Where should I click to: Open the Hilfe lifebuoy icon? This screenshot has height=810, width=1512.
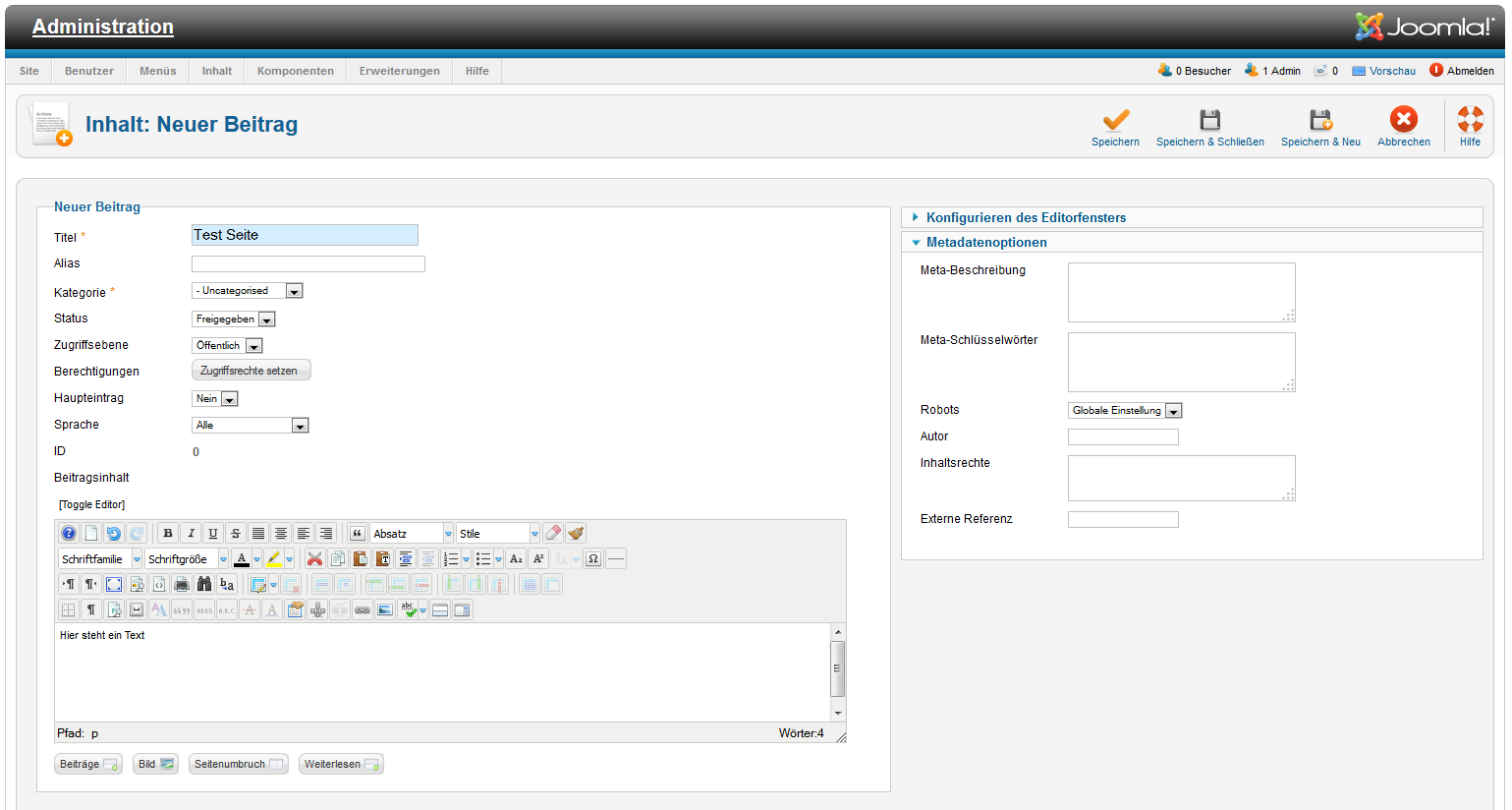(x=1470, y=120)
